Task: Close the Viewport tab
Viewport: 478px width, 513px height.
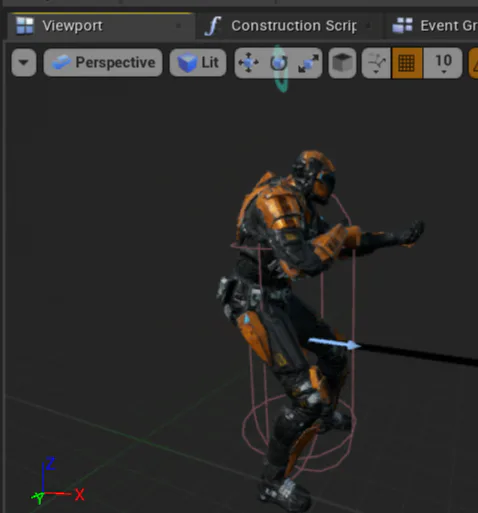Action: click(x=179, y=26)
